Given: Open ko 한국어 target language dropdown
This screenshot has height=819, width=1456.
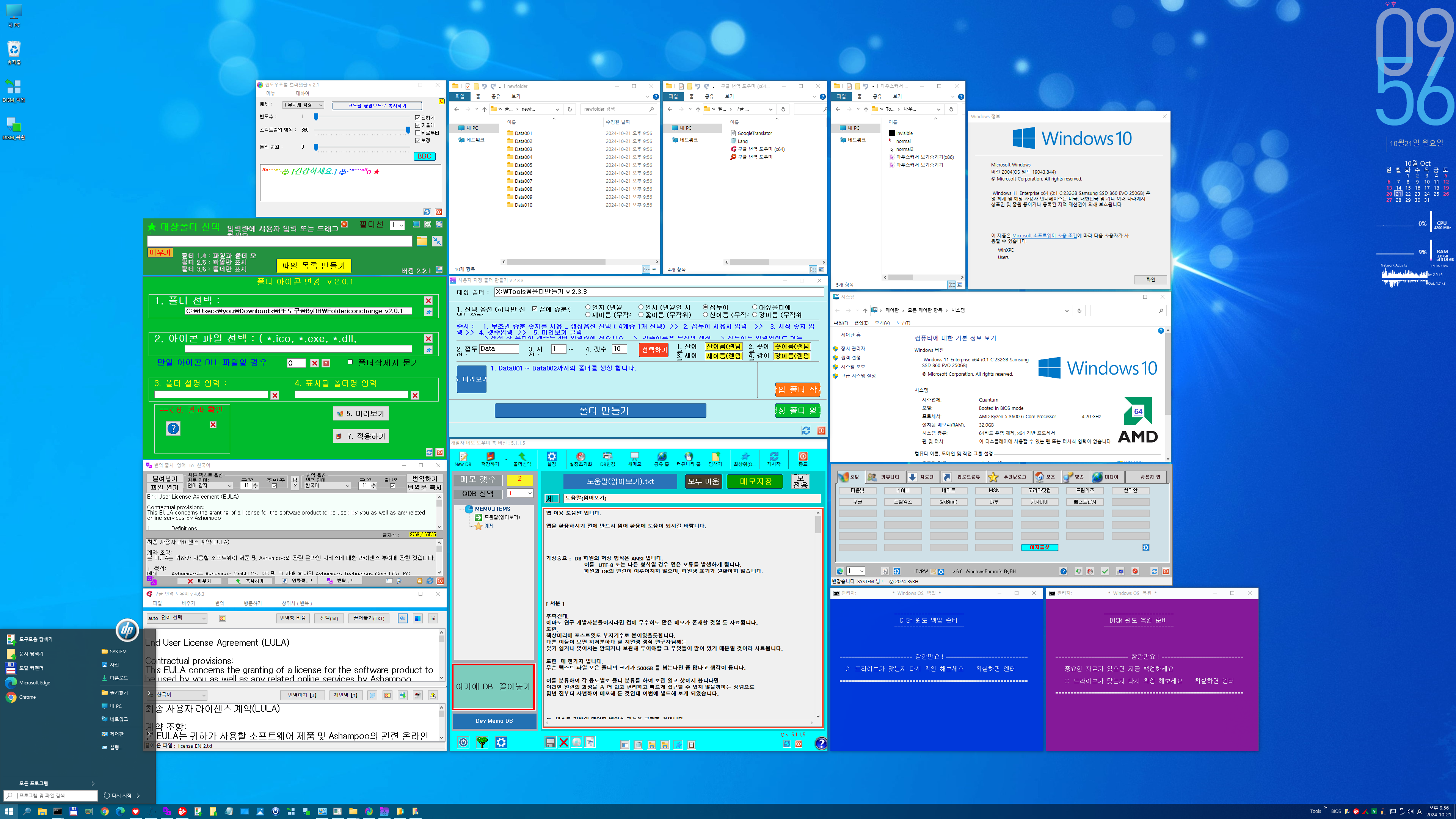Looking at the screenshot, I should (177, 695).
